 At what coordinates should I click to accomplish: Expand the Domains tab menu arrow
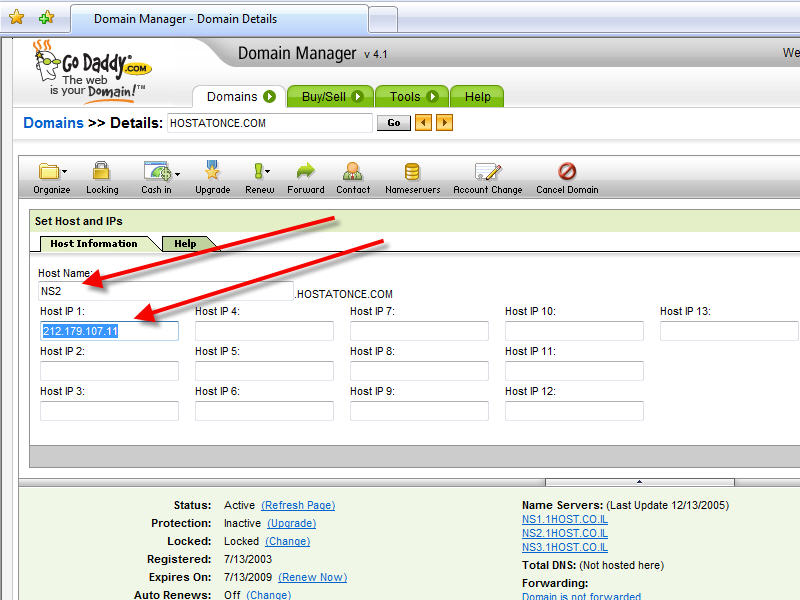269,97
